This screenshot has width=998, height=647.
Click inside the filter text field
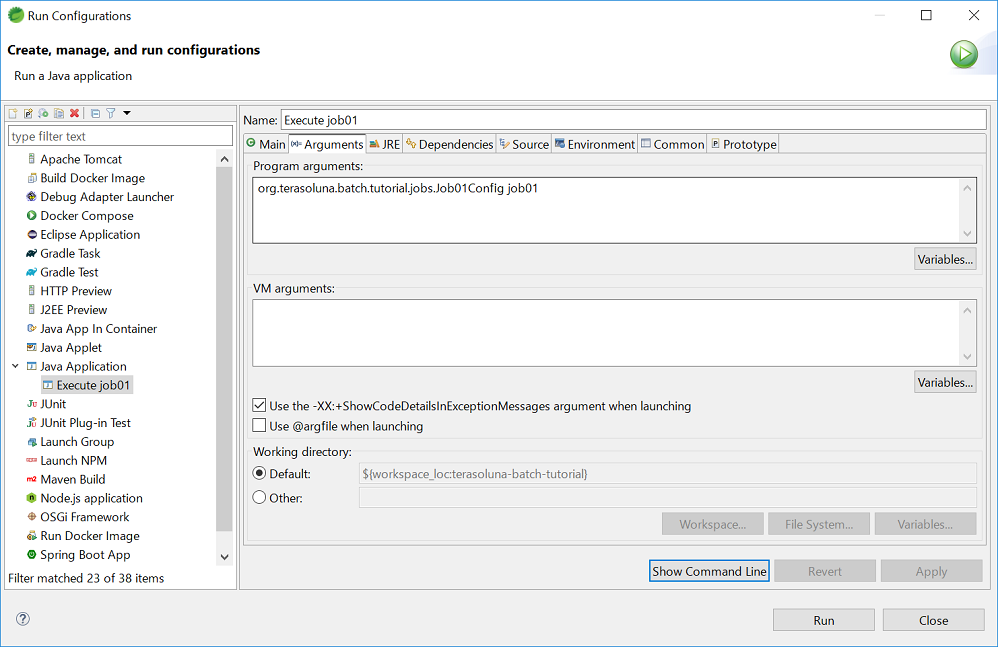tap(120, 135)
